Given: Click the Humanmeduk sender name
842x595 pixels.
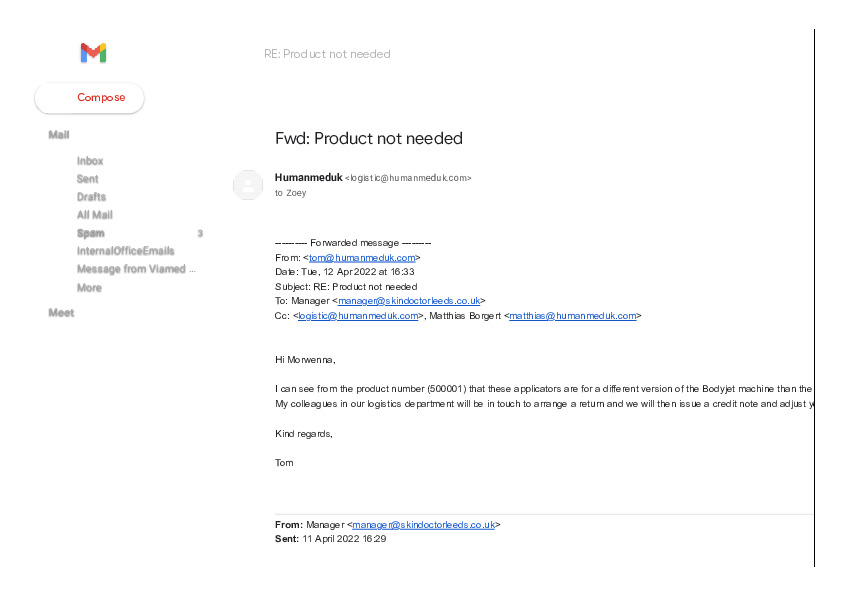Looking at the screenshot, I should [308, 177].
